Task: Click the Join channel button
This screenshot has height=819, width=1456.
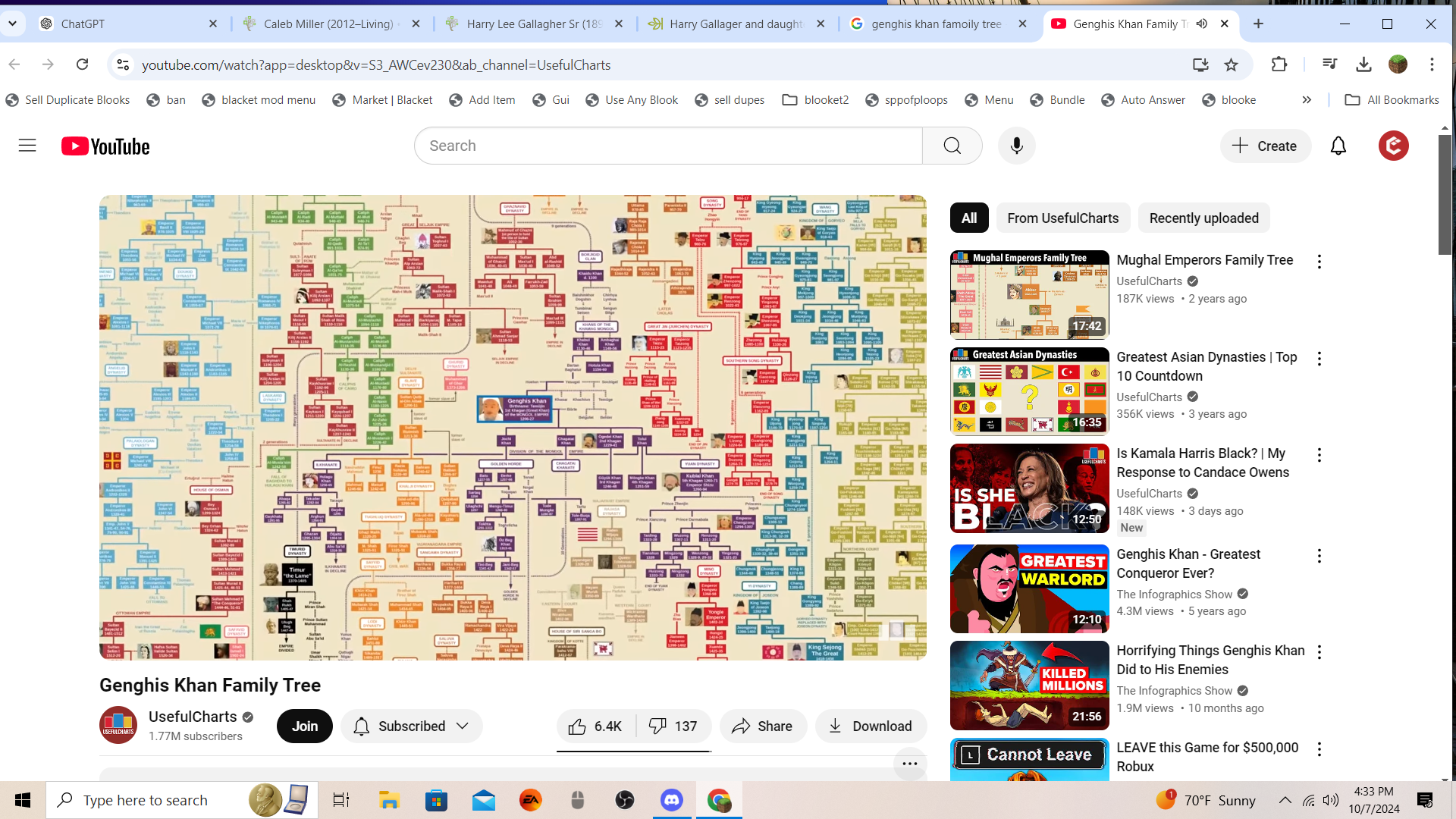Action: click(x=305, y=726)
